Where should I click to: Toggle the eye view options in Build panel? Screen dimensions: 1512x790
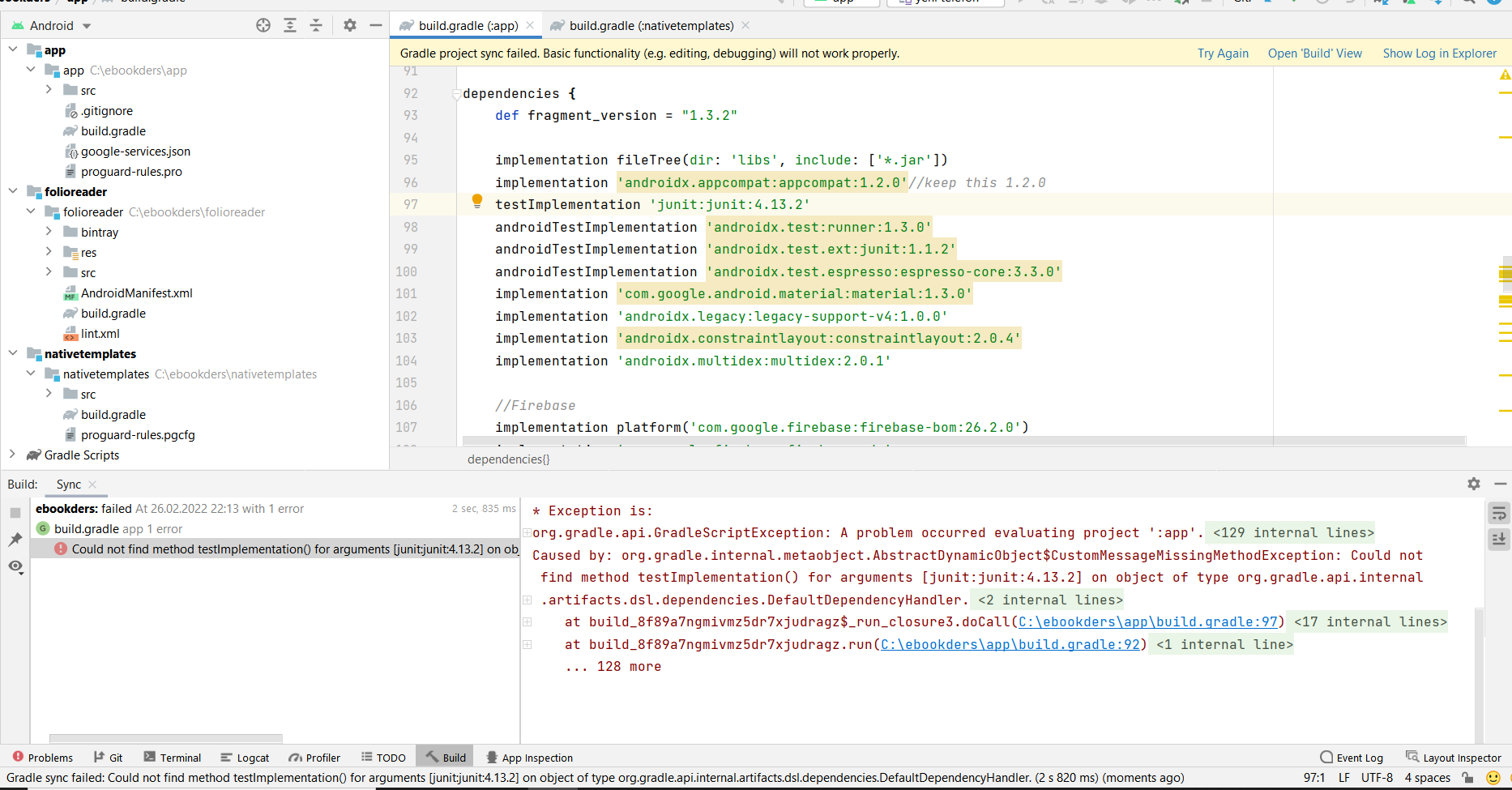coord(15,566)
